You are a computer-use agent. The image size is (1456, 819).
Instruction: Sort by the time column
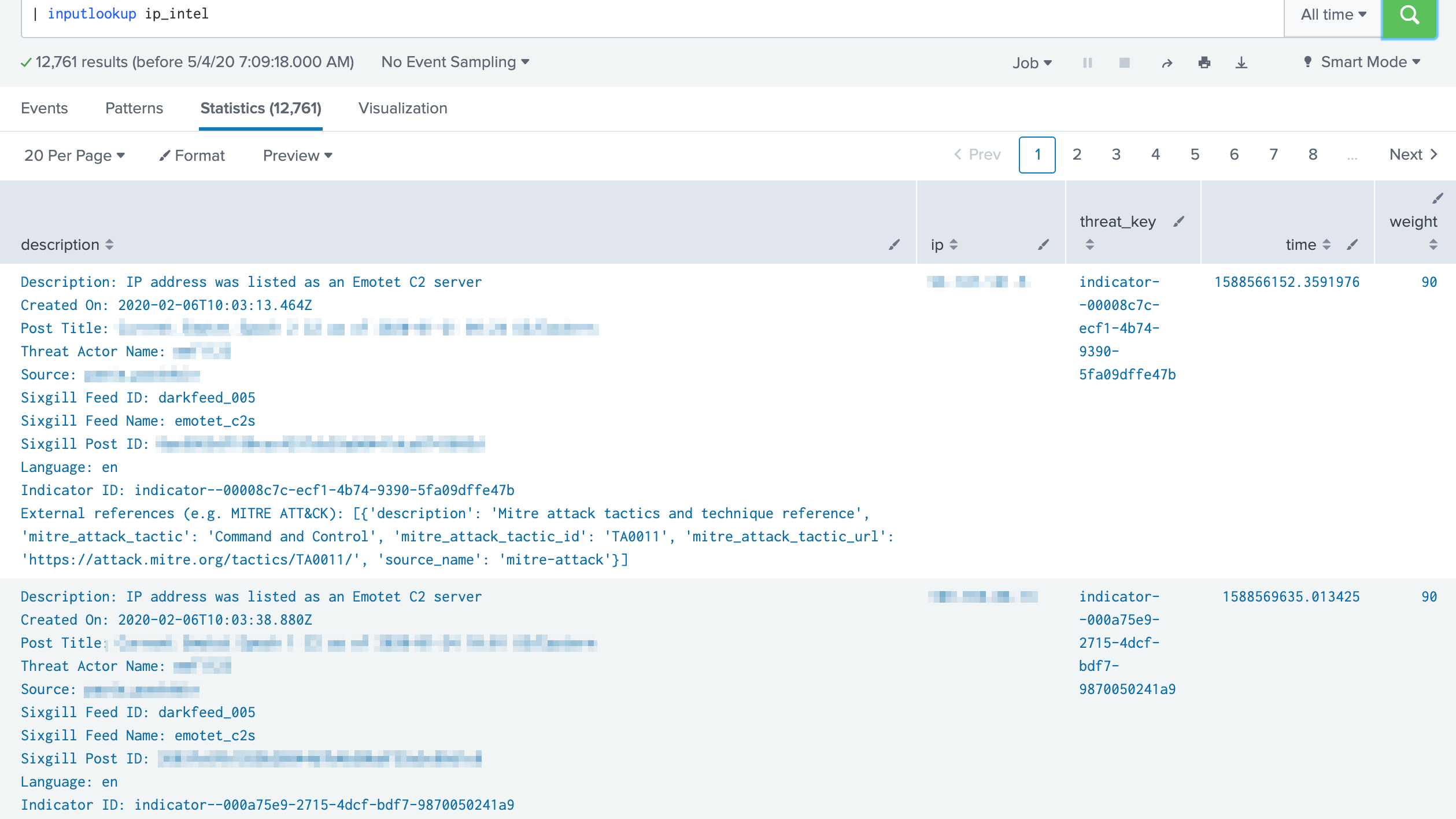click(x=1308, y=245)
